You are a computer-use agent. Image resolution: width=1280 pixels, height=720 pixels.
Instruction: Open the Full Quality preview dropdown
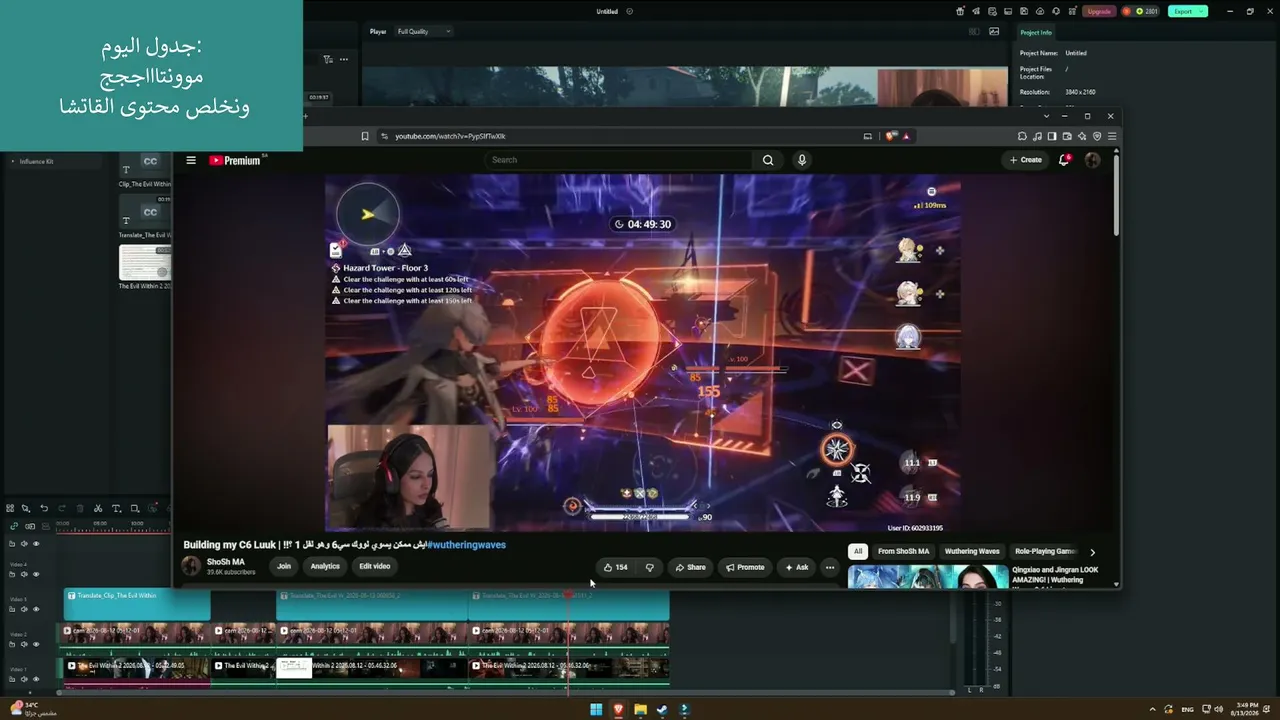[424, 31]
